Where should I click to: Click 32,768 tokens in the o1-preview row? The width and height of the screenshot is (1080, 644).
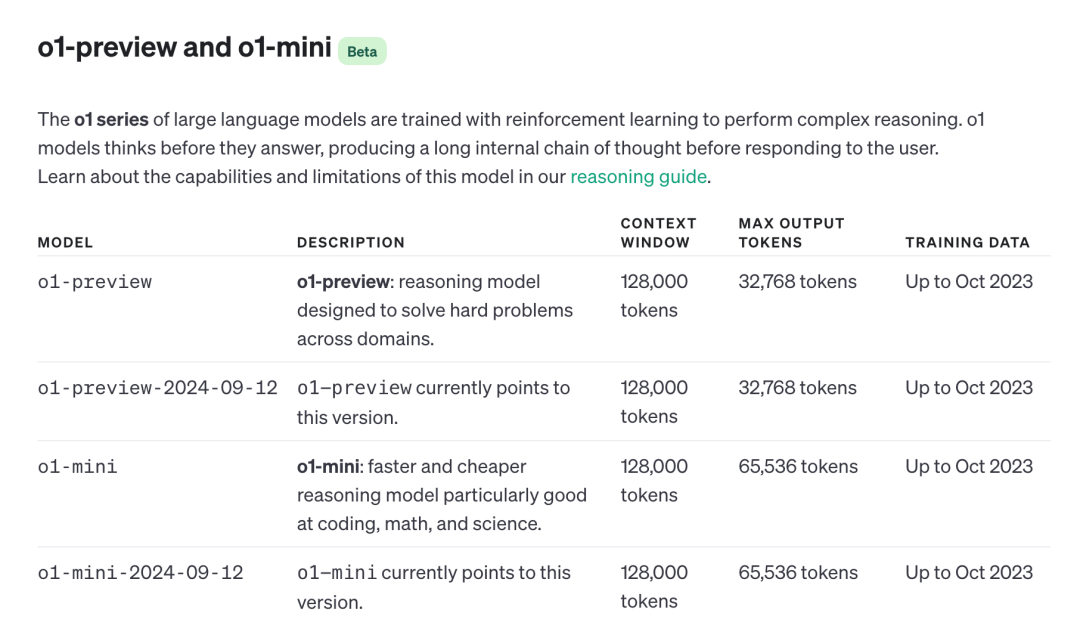coord(797,282)
